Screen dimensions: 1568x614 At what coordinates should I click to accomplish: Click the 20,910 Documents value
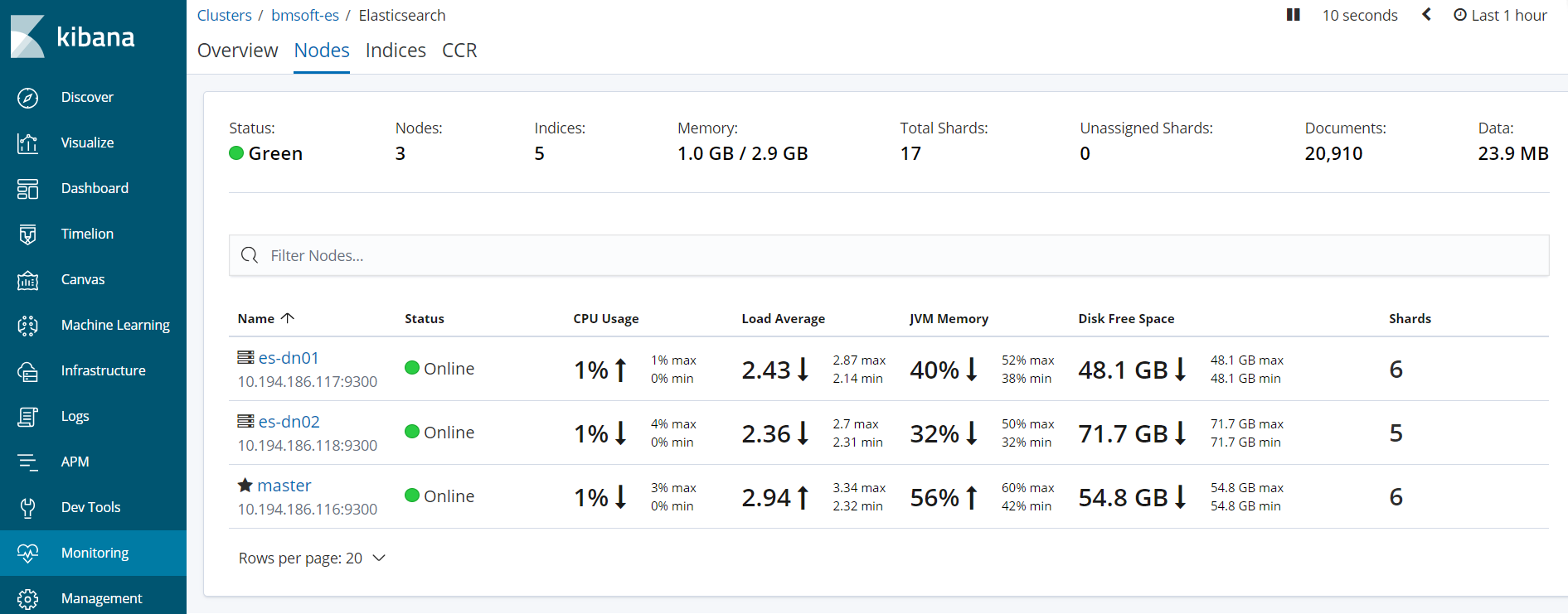click(1333, 154)
